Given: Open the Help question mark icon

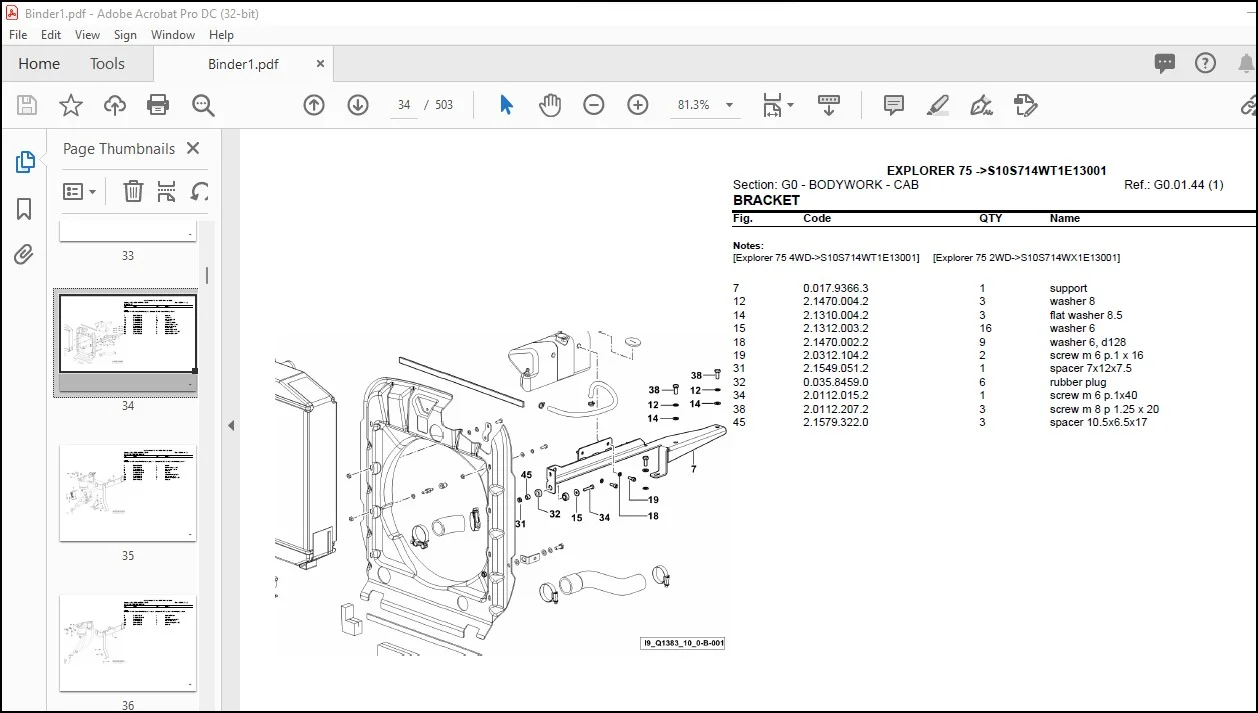Looking at the screenshot, I should click(1206, 63).
